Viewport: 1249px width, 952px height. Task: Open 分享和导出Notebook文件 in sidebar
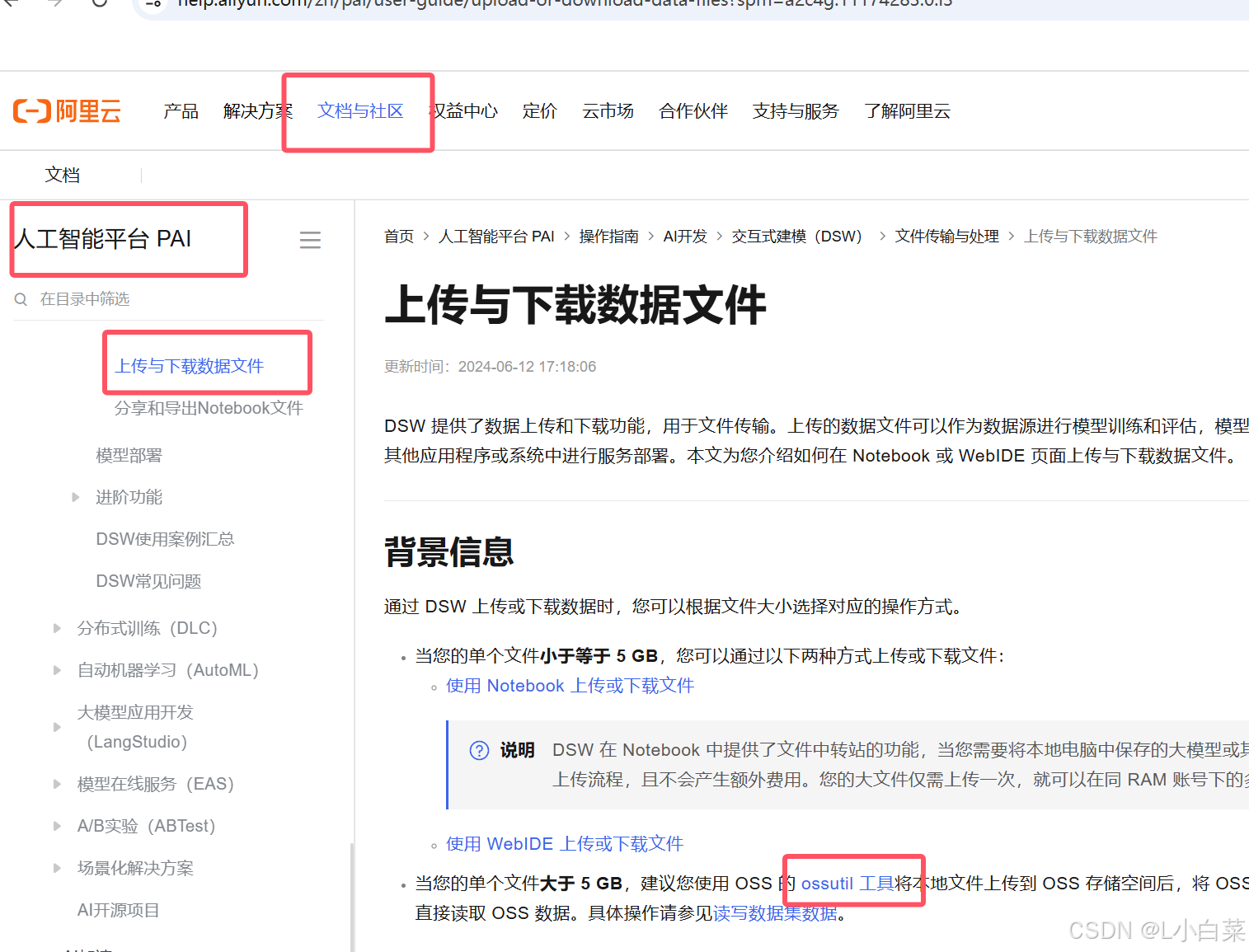point(209,408)
